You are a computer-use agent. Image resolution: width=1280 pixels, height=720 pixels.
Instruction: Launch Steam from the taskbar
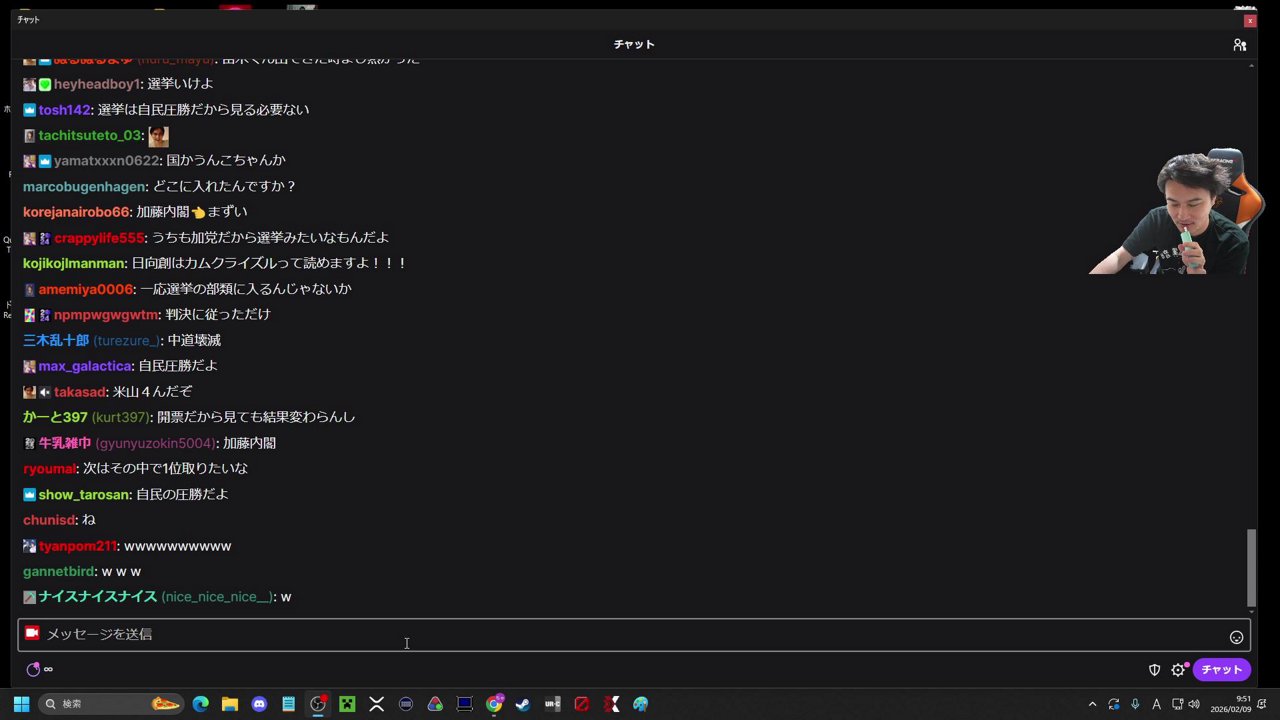tap(523, 704)
